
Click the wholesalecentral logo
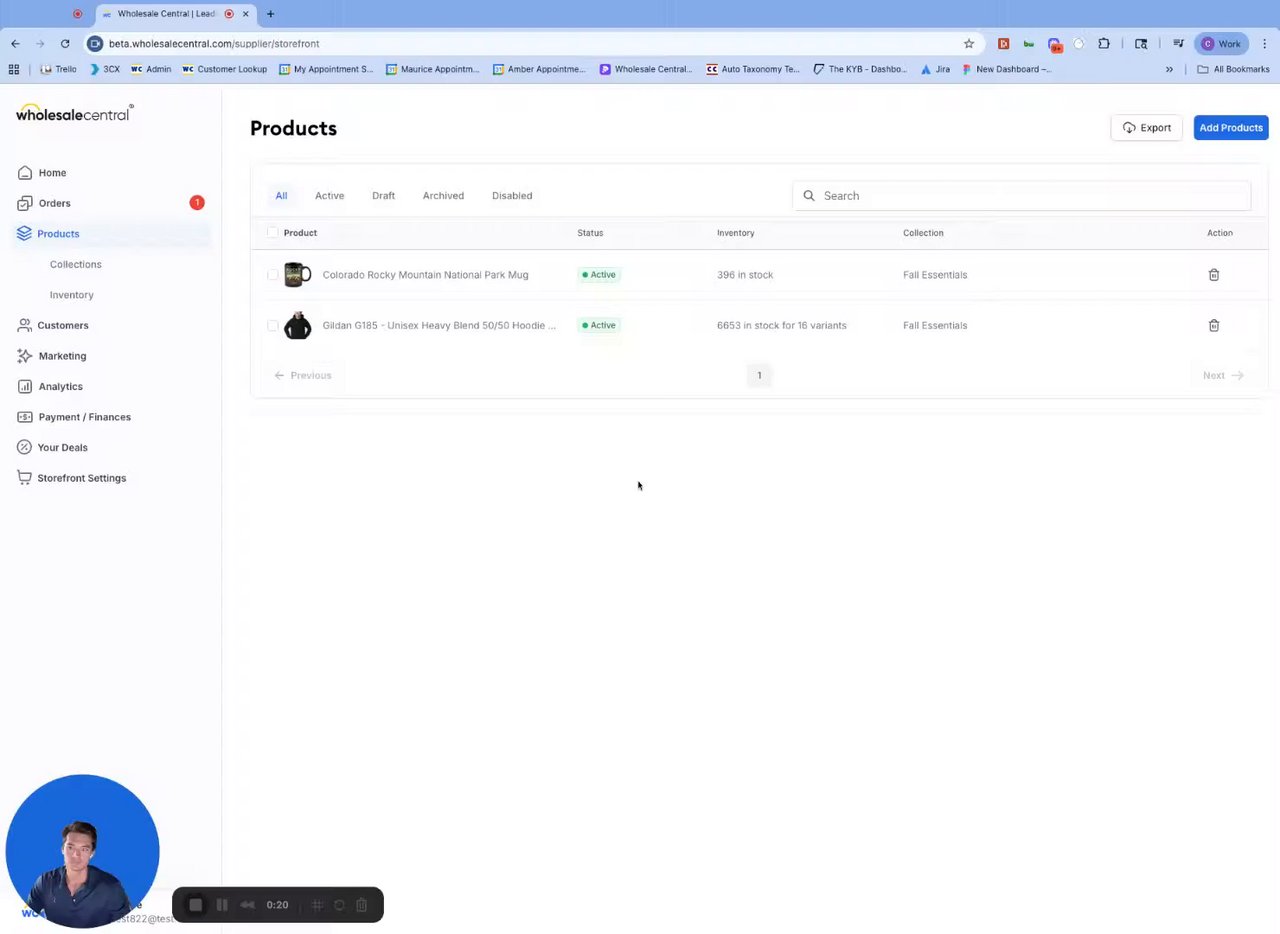tap(75, 113)
